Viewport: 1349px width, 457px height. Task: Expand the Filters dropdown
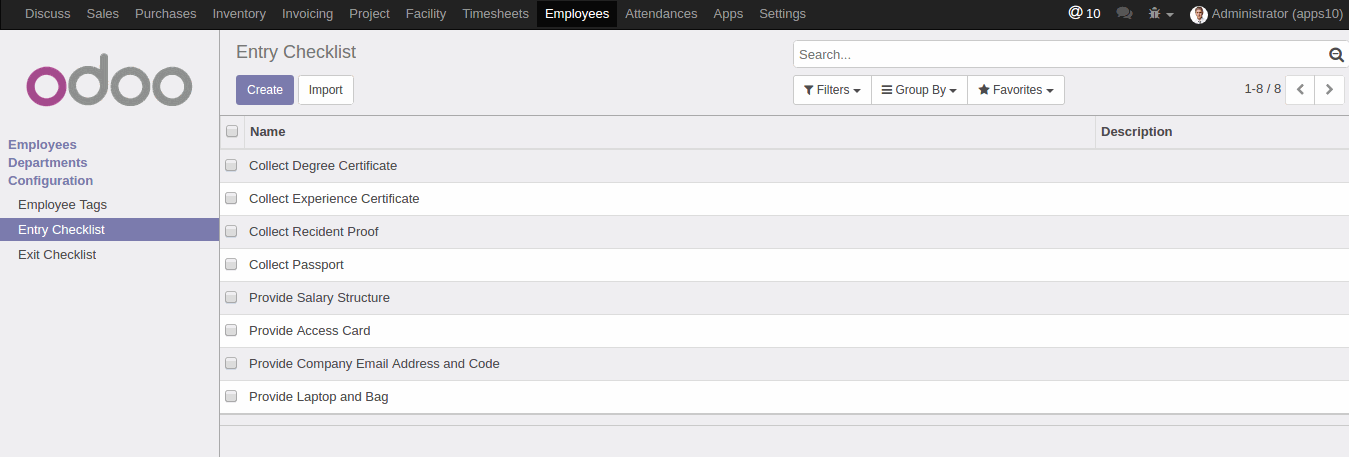832,90
